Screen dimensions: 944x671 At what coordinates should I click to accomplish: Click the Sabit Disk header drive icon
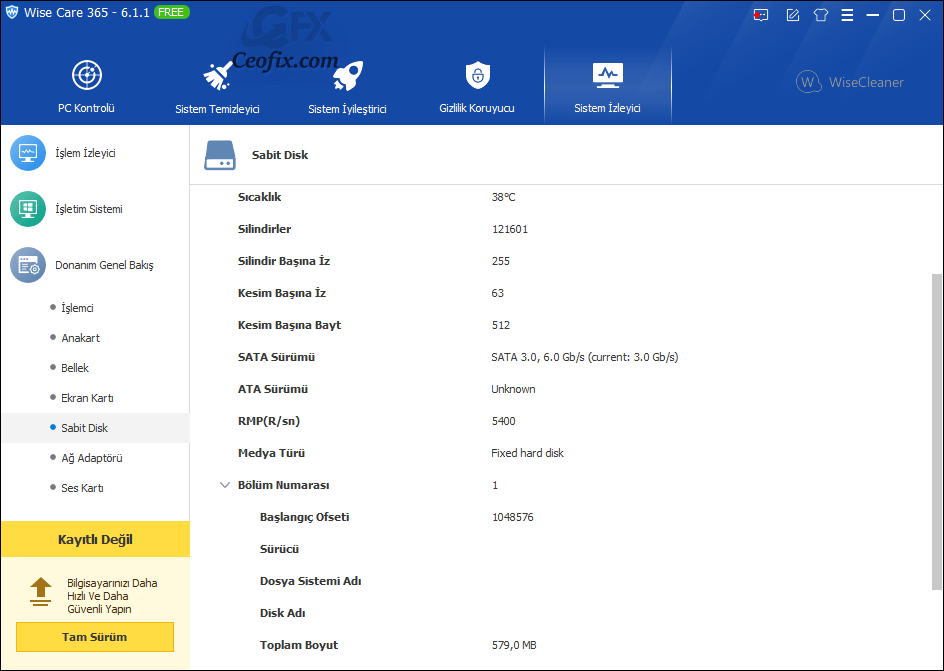(220, 155)
